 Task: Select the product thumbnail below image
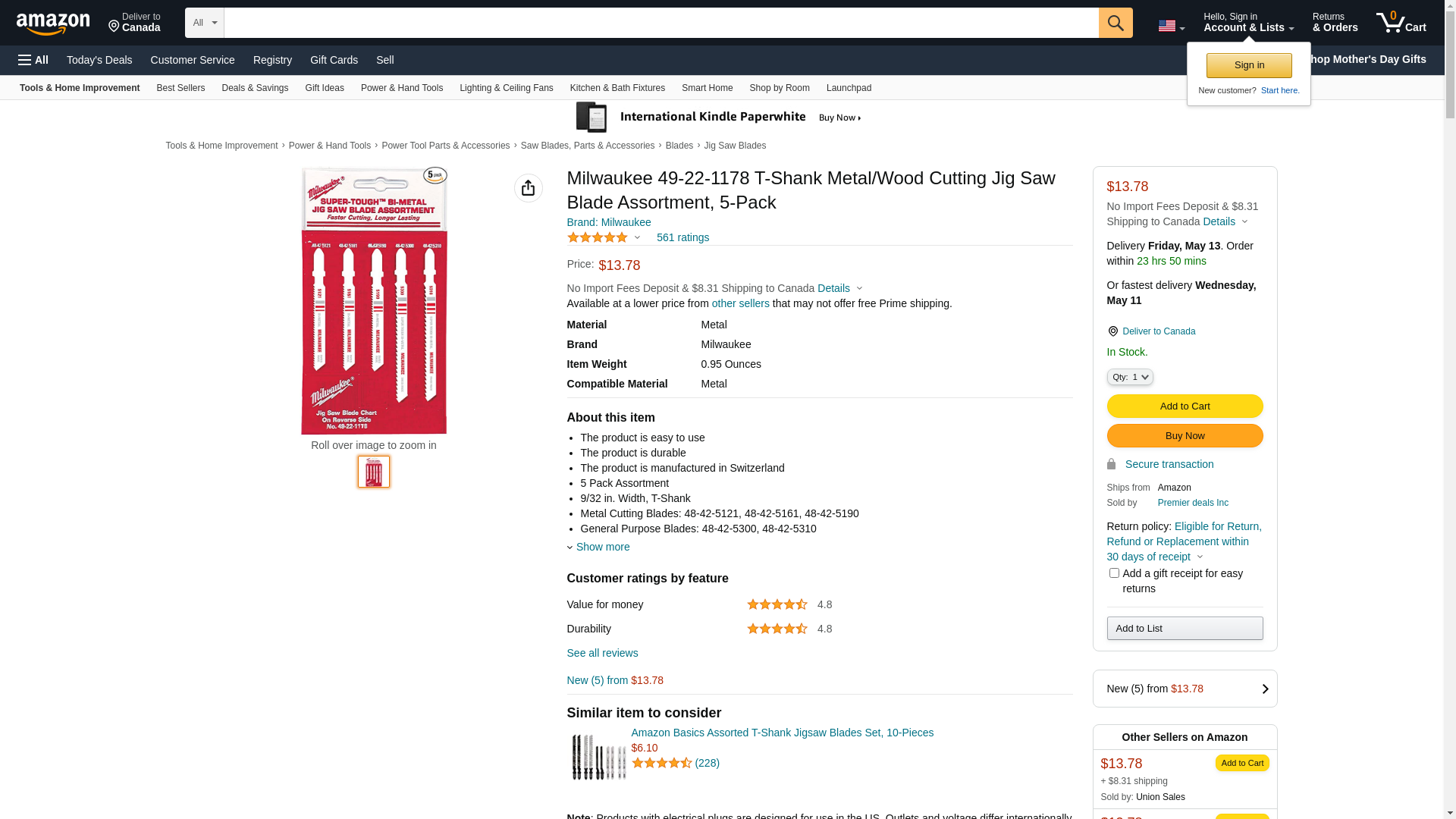374,472
